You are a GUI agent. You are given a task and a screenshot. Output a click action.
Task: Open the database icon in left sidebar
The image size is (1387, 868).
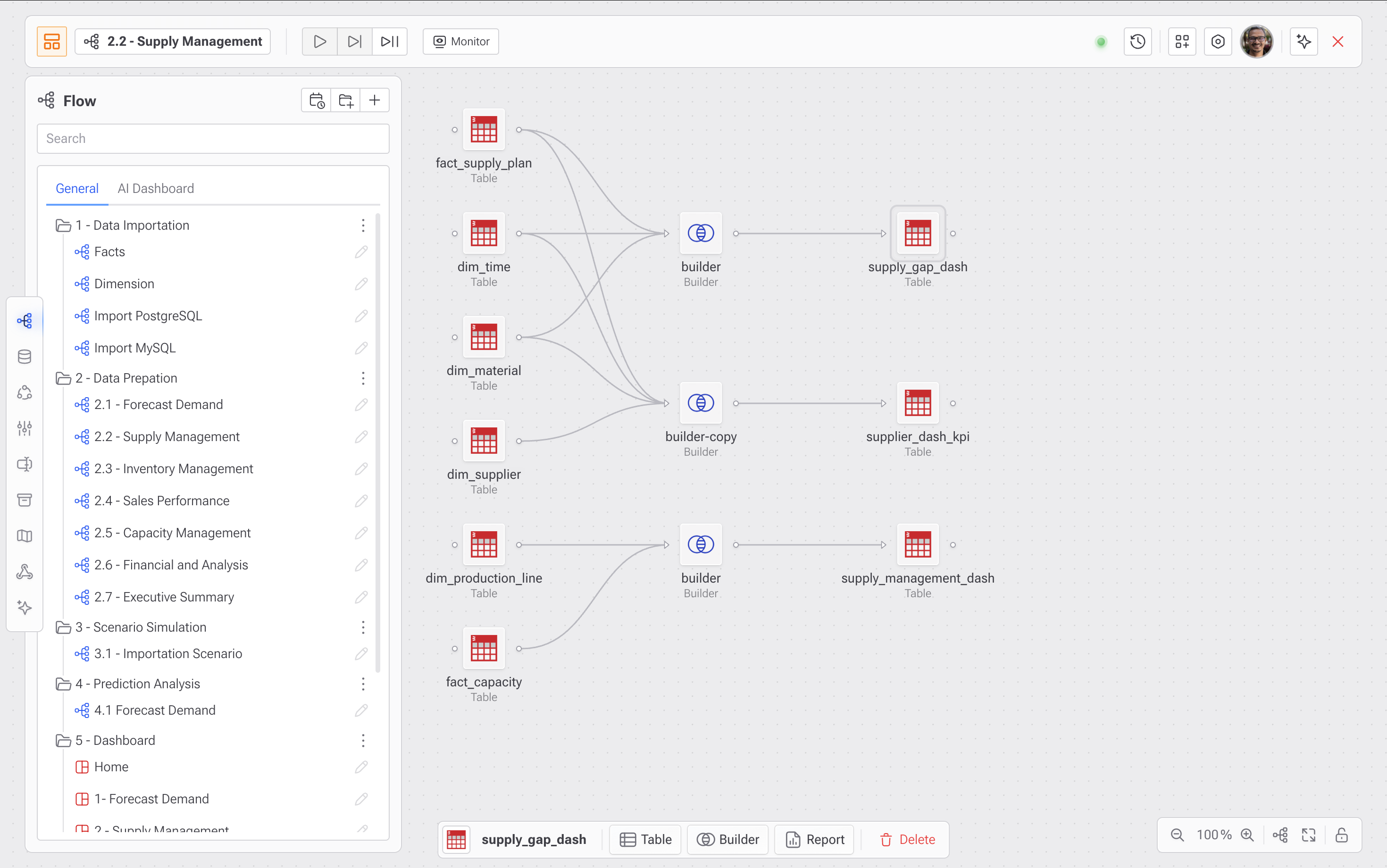[x=24, y=357]
